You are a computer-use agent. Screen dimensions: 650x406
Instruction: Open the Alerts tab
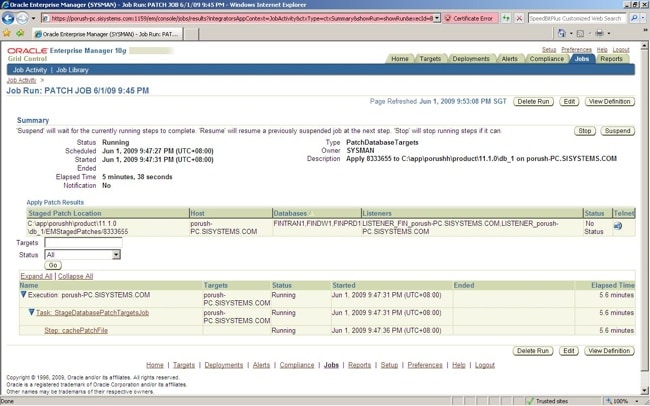click(509, 59)
